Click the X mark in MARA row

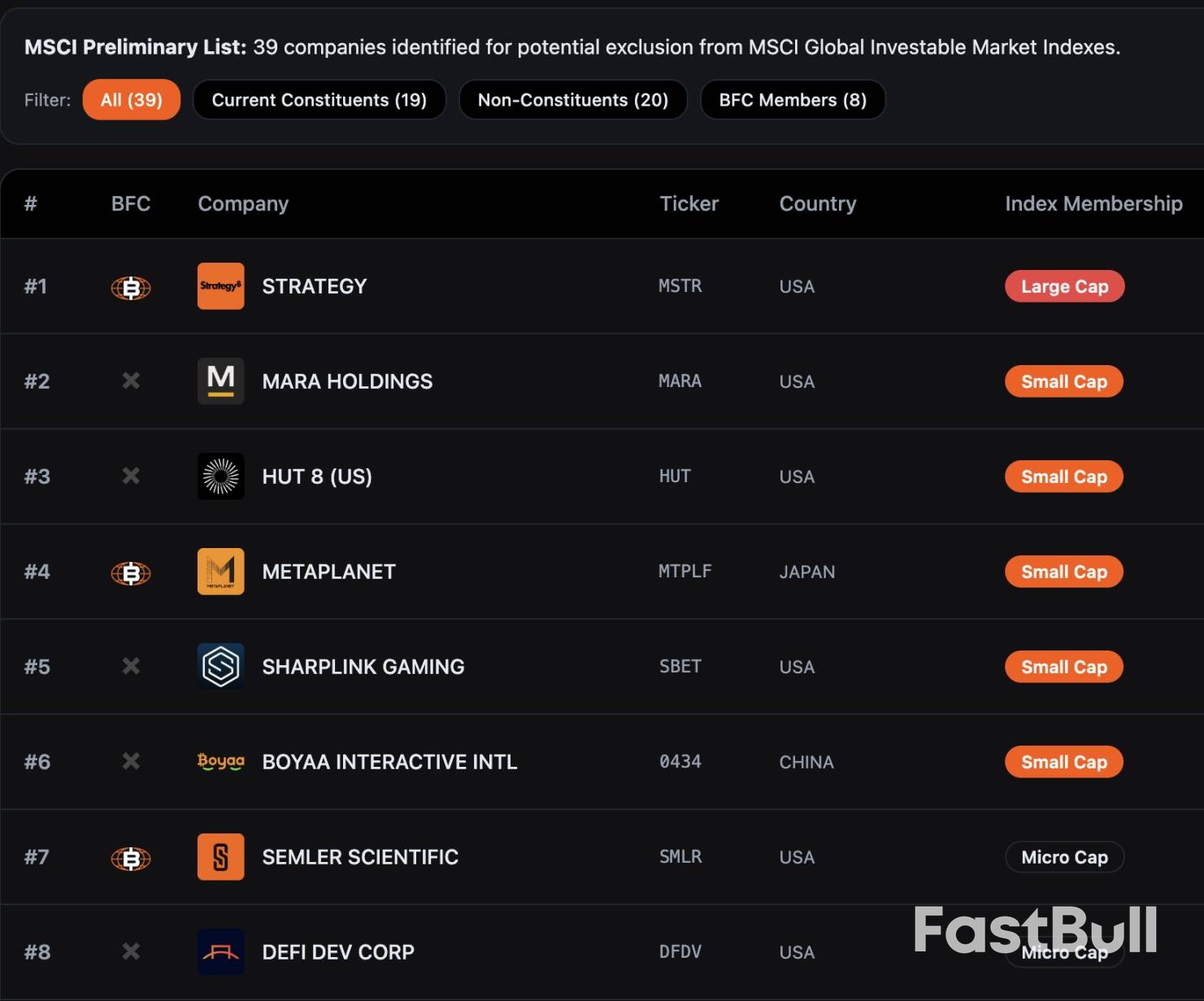tap(131, 381)
